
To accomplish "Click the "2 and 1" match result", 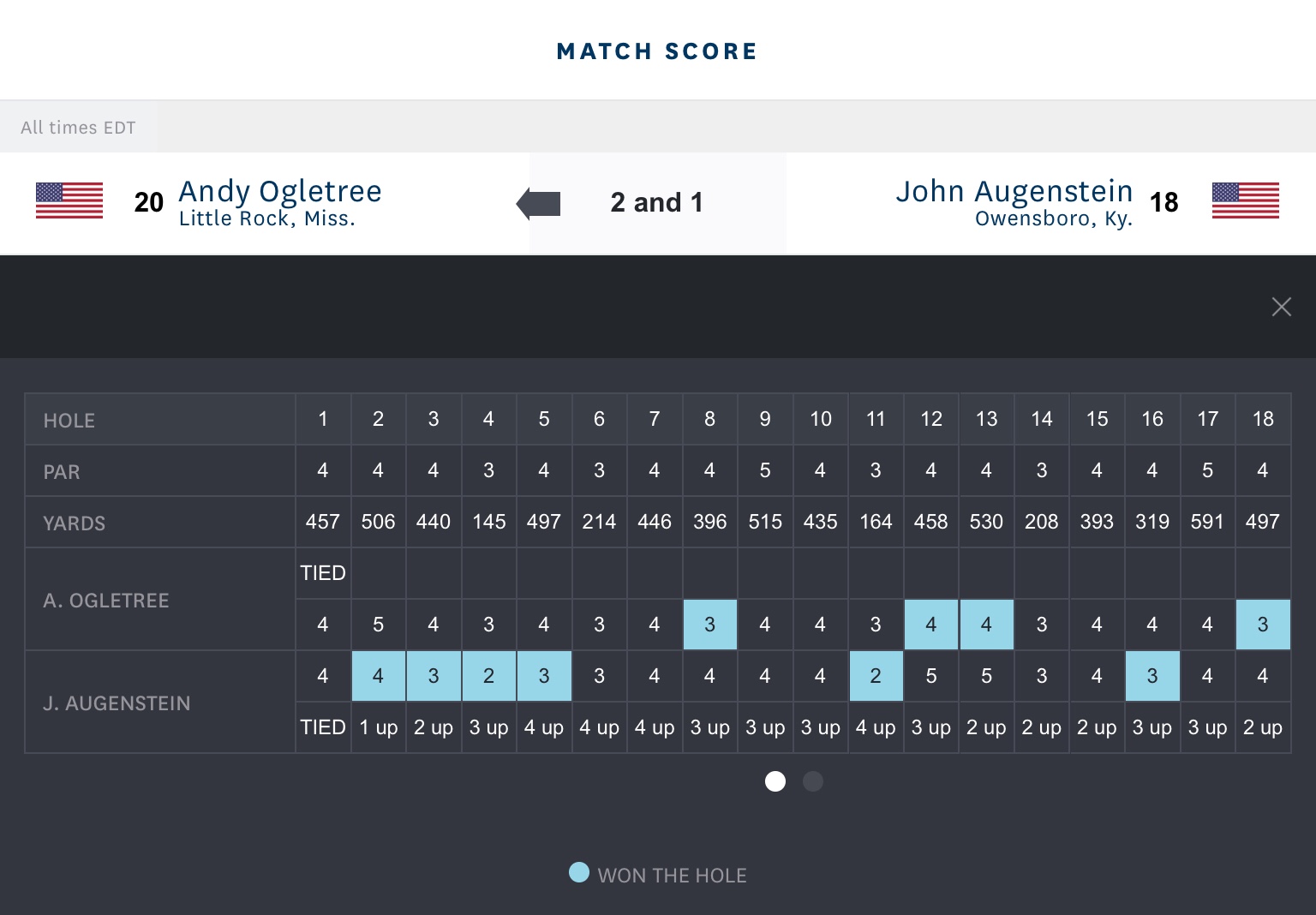I will pyautogui.click(x=656, y=203).
